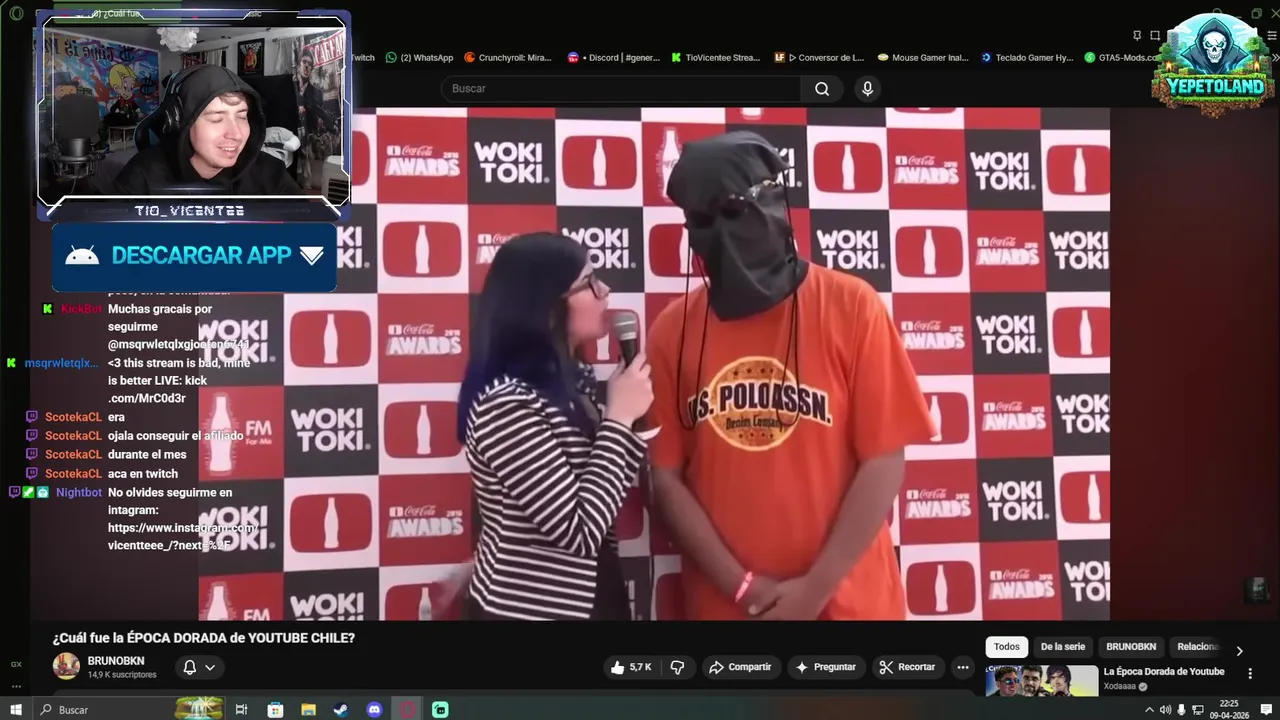Open La Época Dorada de Youtube thumbnail

tap(1041, 681)
